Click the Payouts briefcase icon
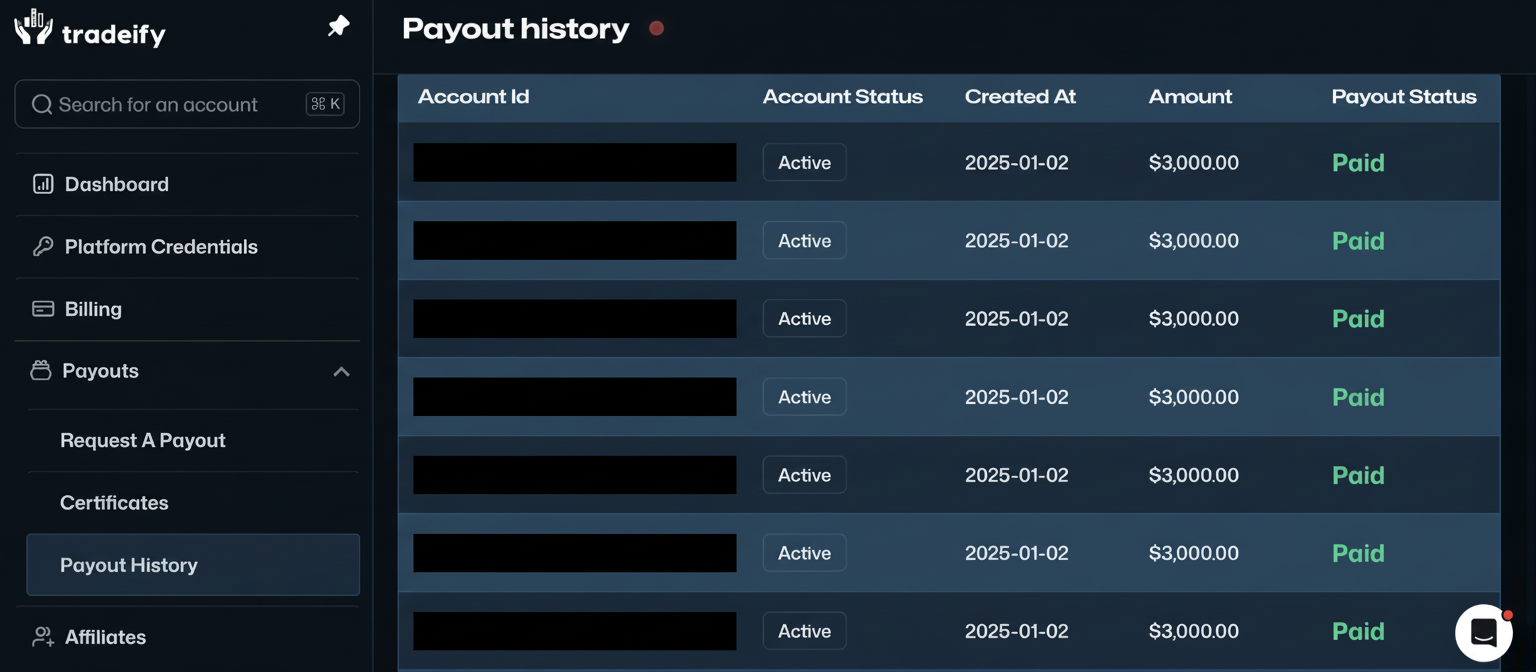Viewport: 1536px width, 672px height. tap(40, 370)
